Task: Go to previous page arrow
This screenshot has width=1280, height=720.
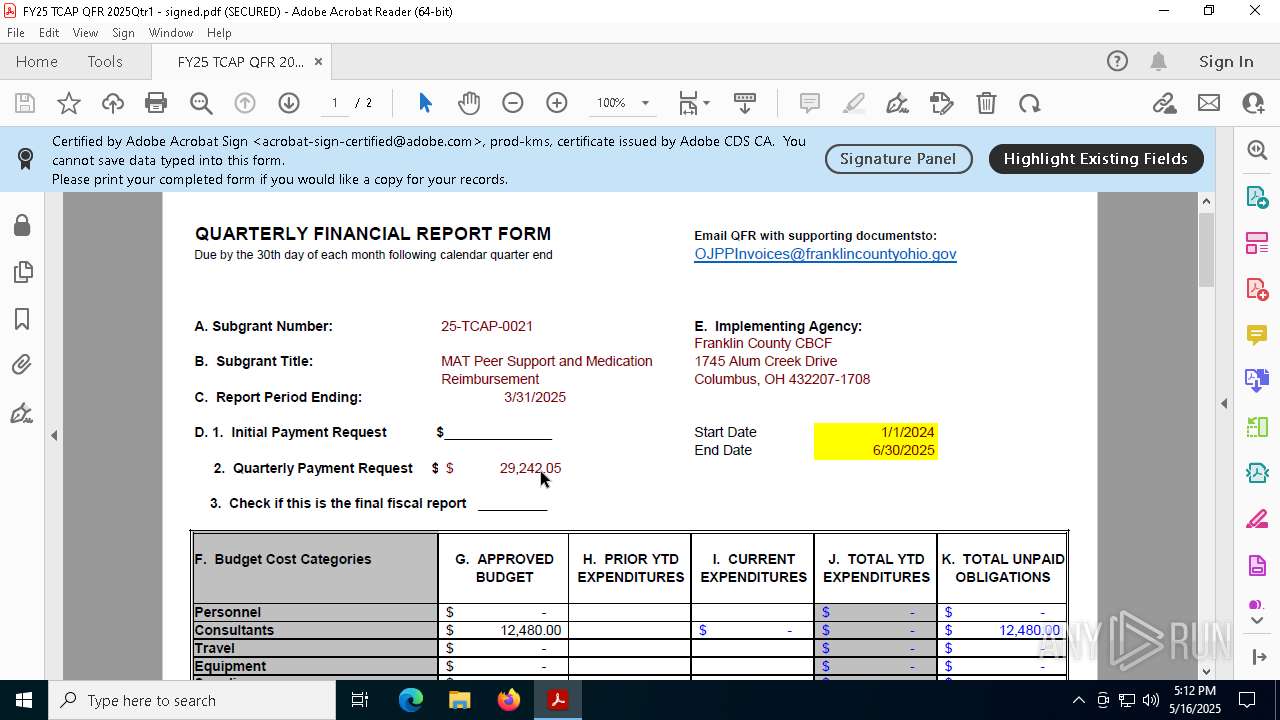Action: pos(245,103)
